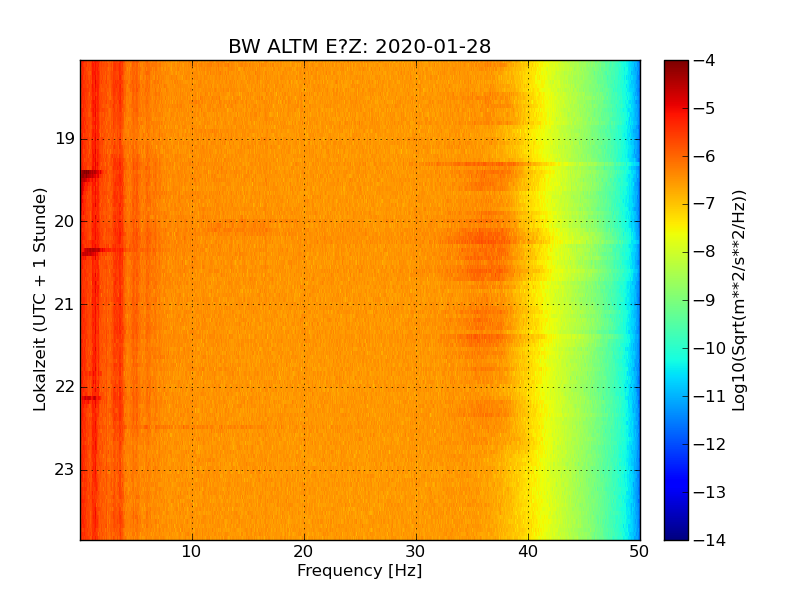The width and height of the screenshot is (800, 600).
Task: Click the colorbar tick label −4
Action: pyautogui.click(x=705, y=60)
